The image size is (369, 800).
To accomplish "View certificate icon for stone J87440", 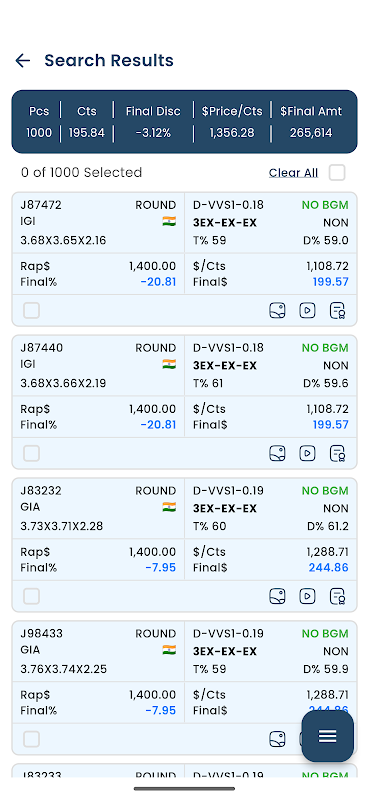I will point(337,453).
